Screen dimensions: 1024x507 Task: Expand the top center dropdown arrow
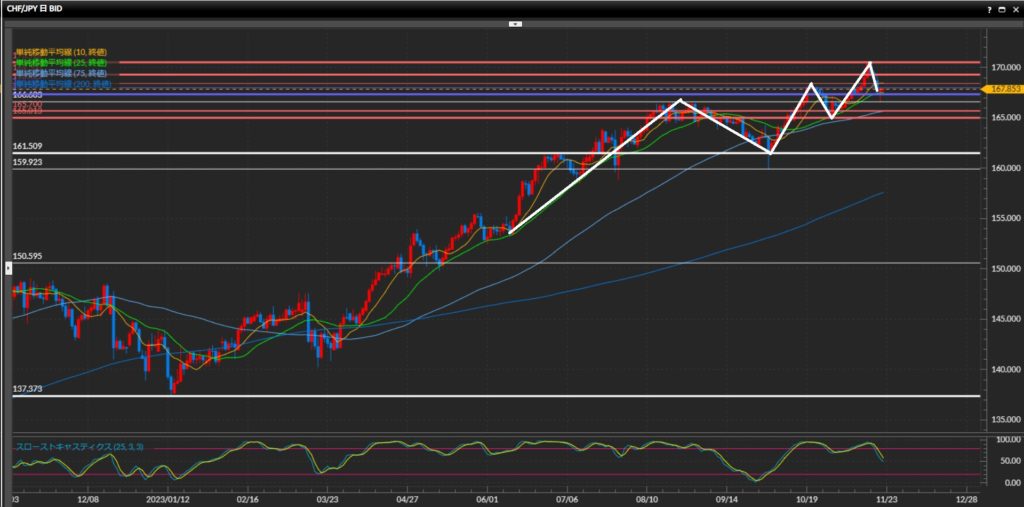514,22
